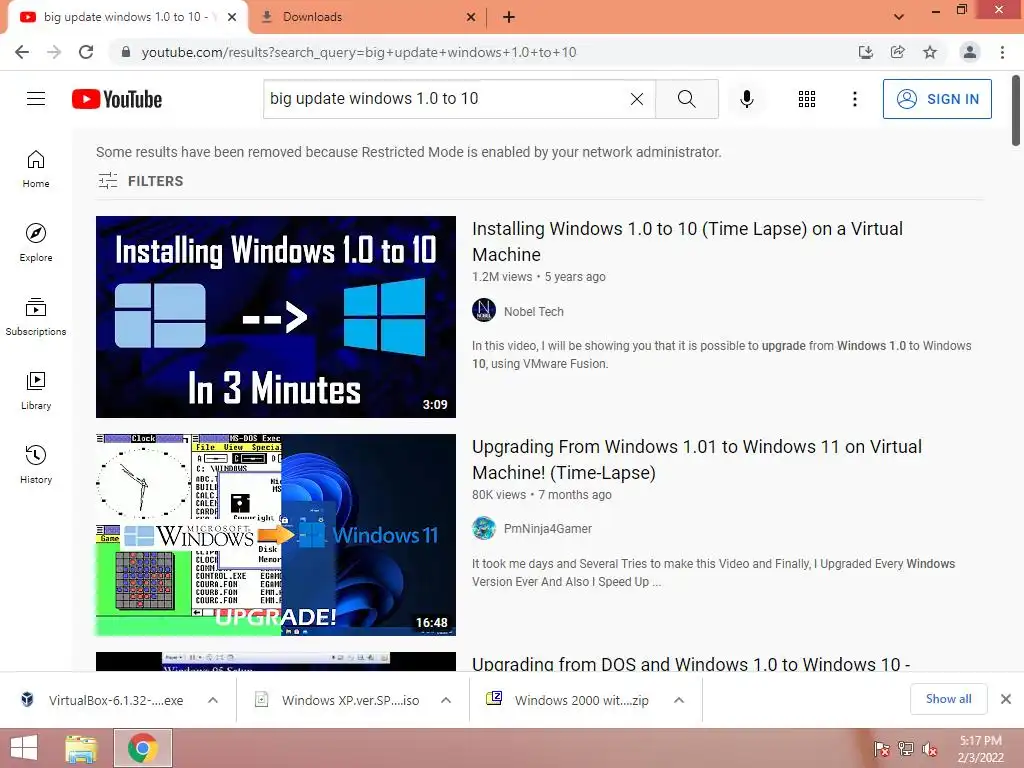Open History in sidebar
The image size is (1024, 768).
pos(36,464)
